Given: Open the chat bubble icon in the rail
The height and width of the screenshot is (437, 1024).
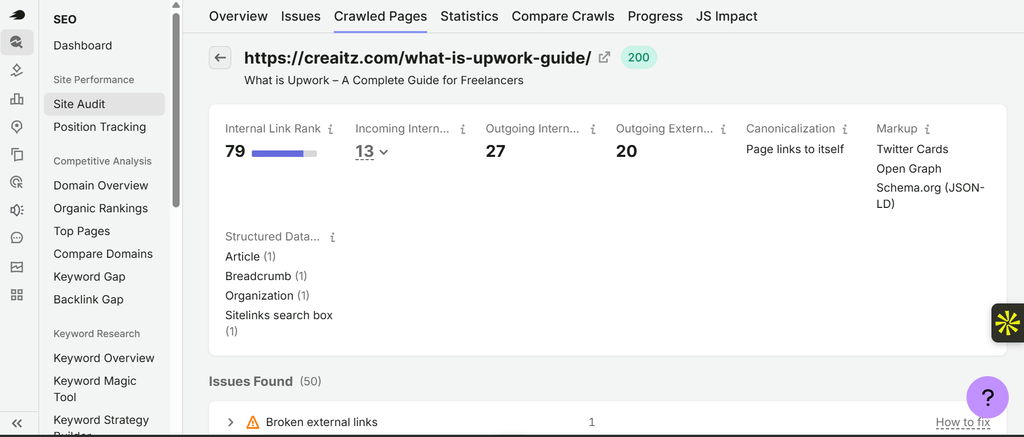Looking at the screenshot, I should (x=17, y=238).
